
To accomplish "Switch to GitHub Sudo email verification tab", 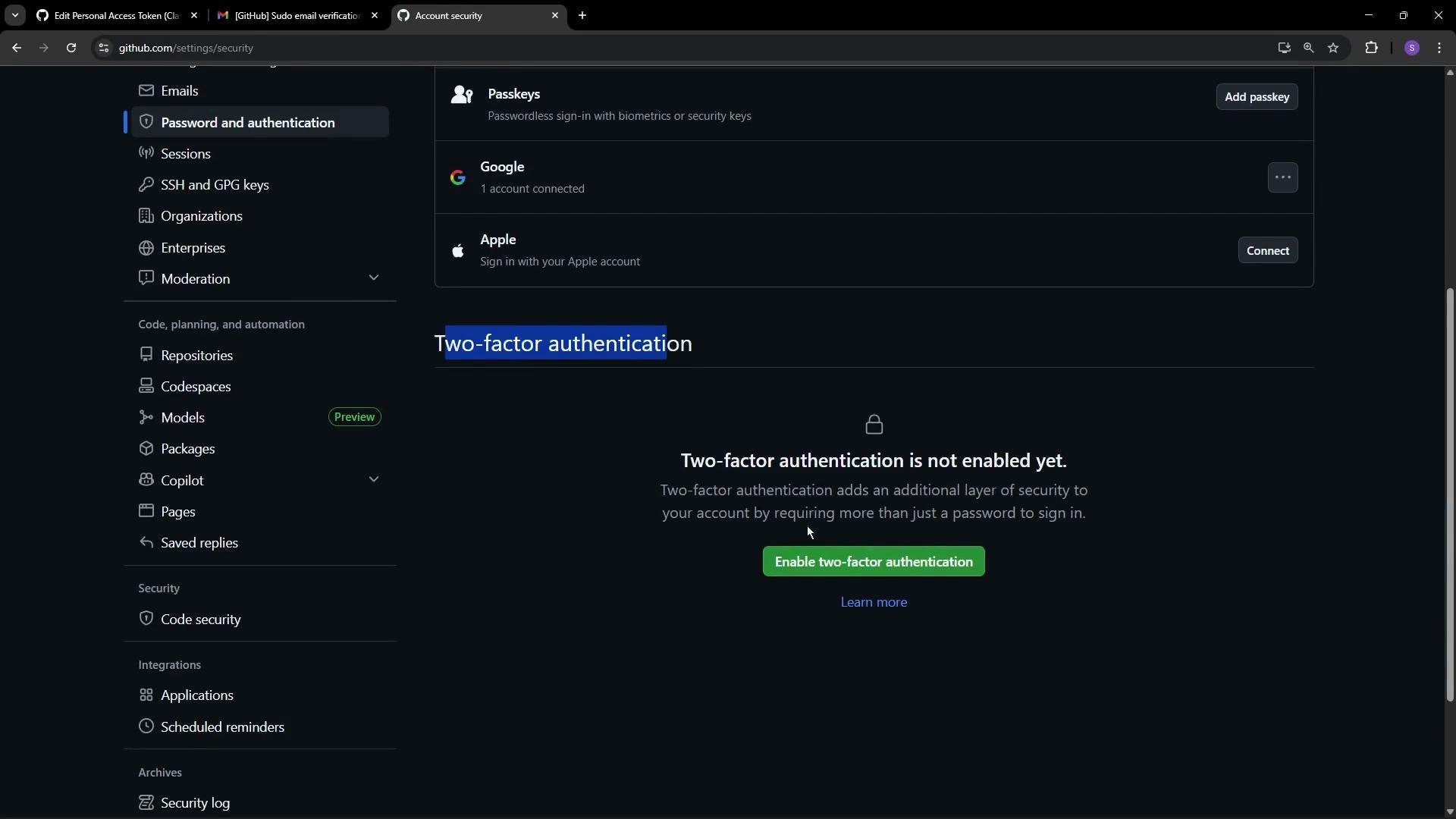I will pos(297,15).
